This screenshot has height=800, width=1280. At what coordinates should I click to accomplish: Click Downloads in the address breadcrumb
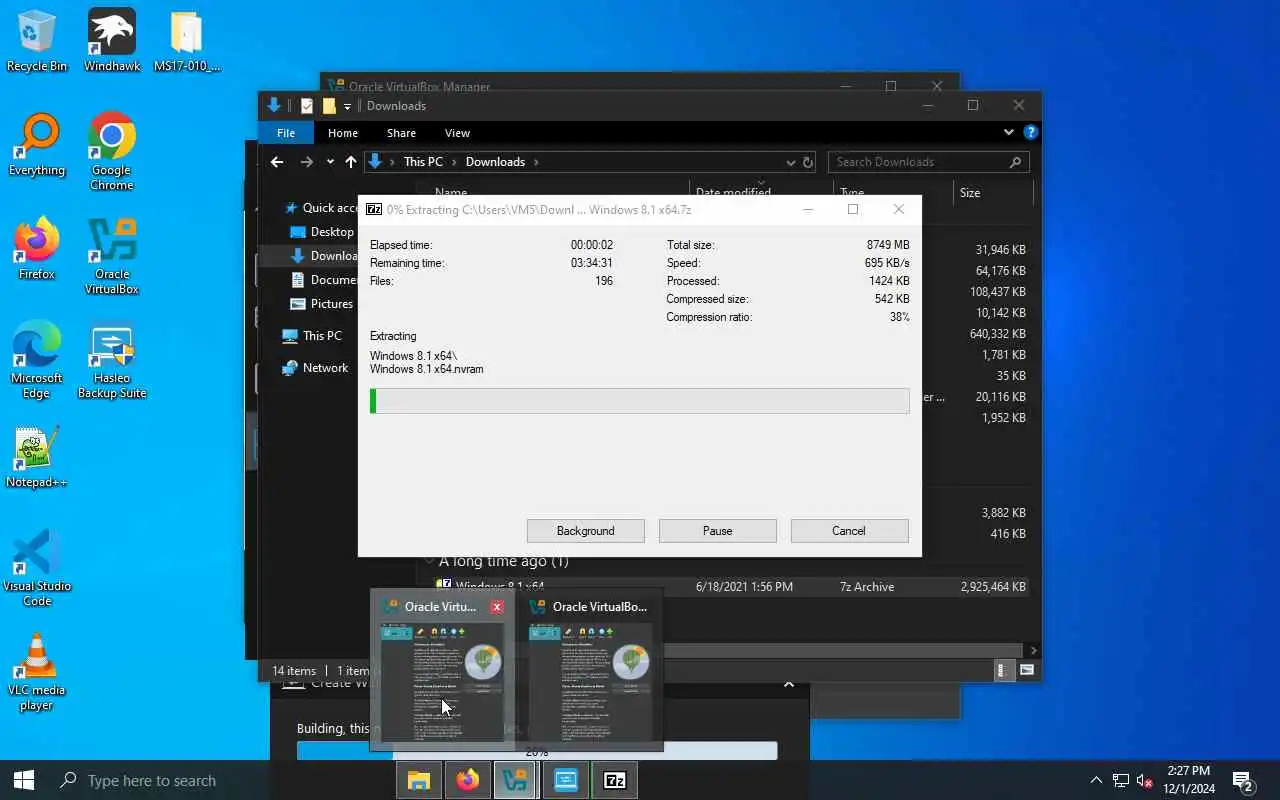tap(495, 162)
